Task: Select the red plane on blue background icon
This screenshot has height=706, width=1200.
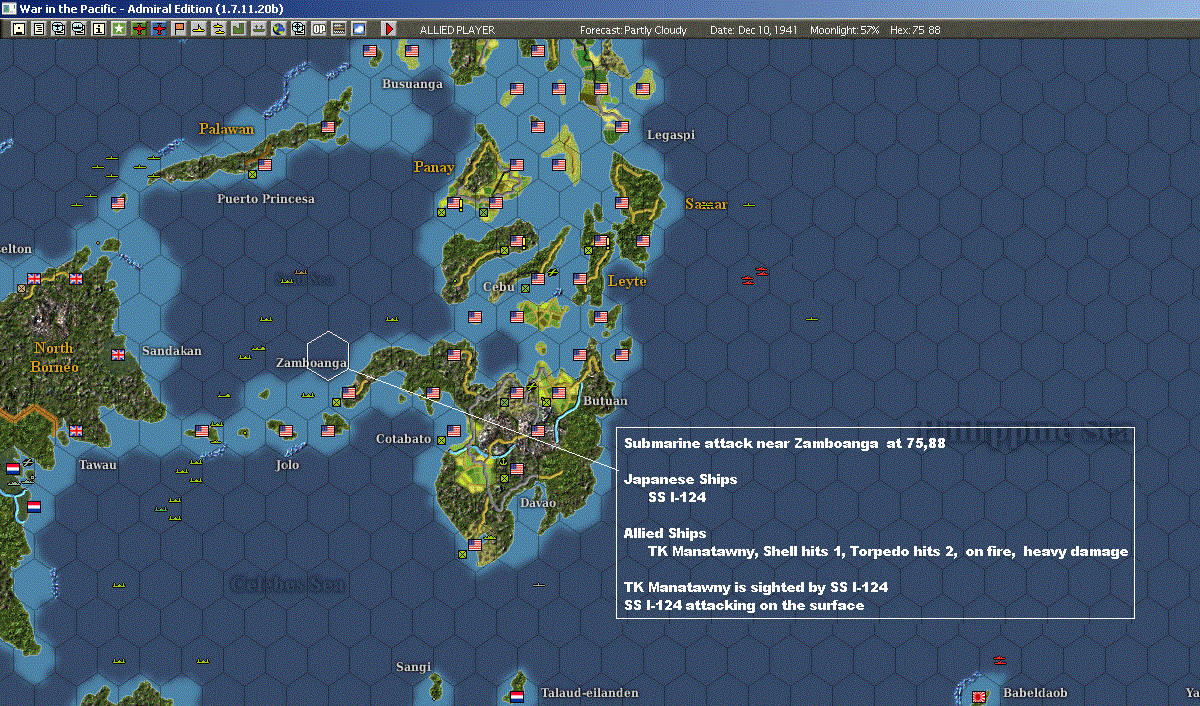Action: coord(159,29)
